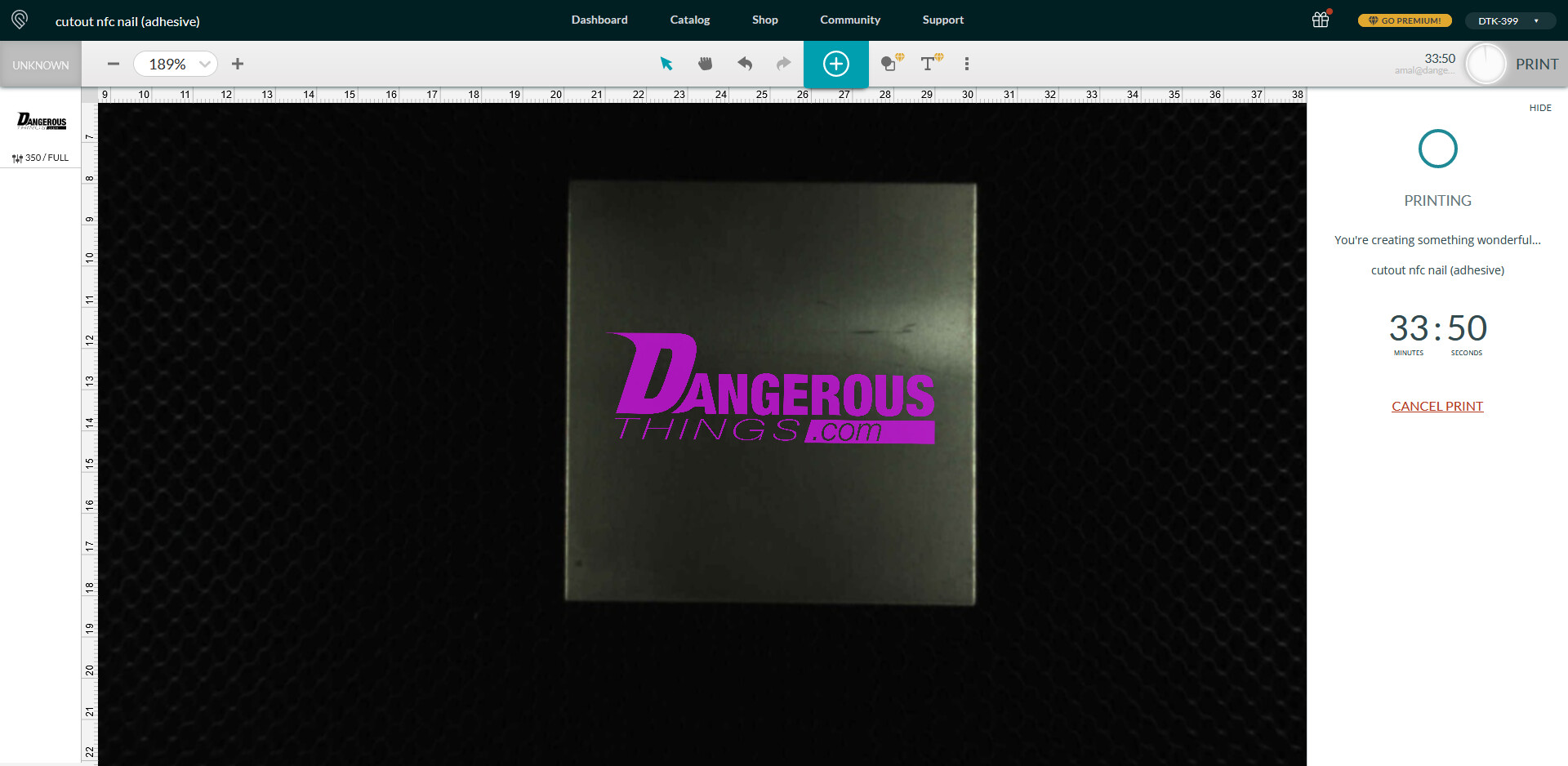The width and height of the screenshot is (1568, 766).
Task: Click the job name in printing panel
Action: 1437,270
